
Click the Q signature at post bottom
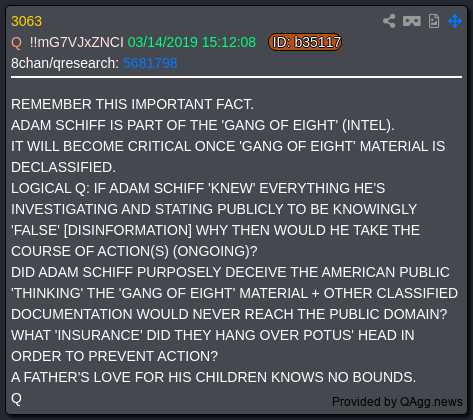pyautogui.click(x=16, y=399)
